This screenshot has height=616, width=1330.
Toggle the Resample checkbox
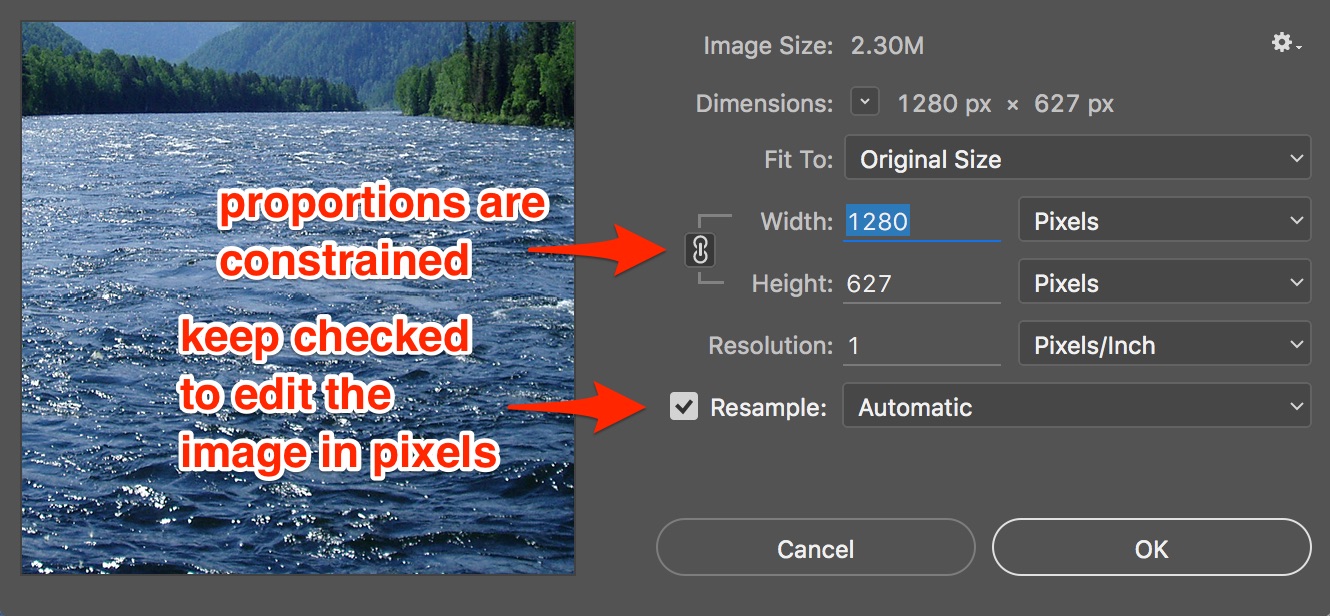[684, 406]
